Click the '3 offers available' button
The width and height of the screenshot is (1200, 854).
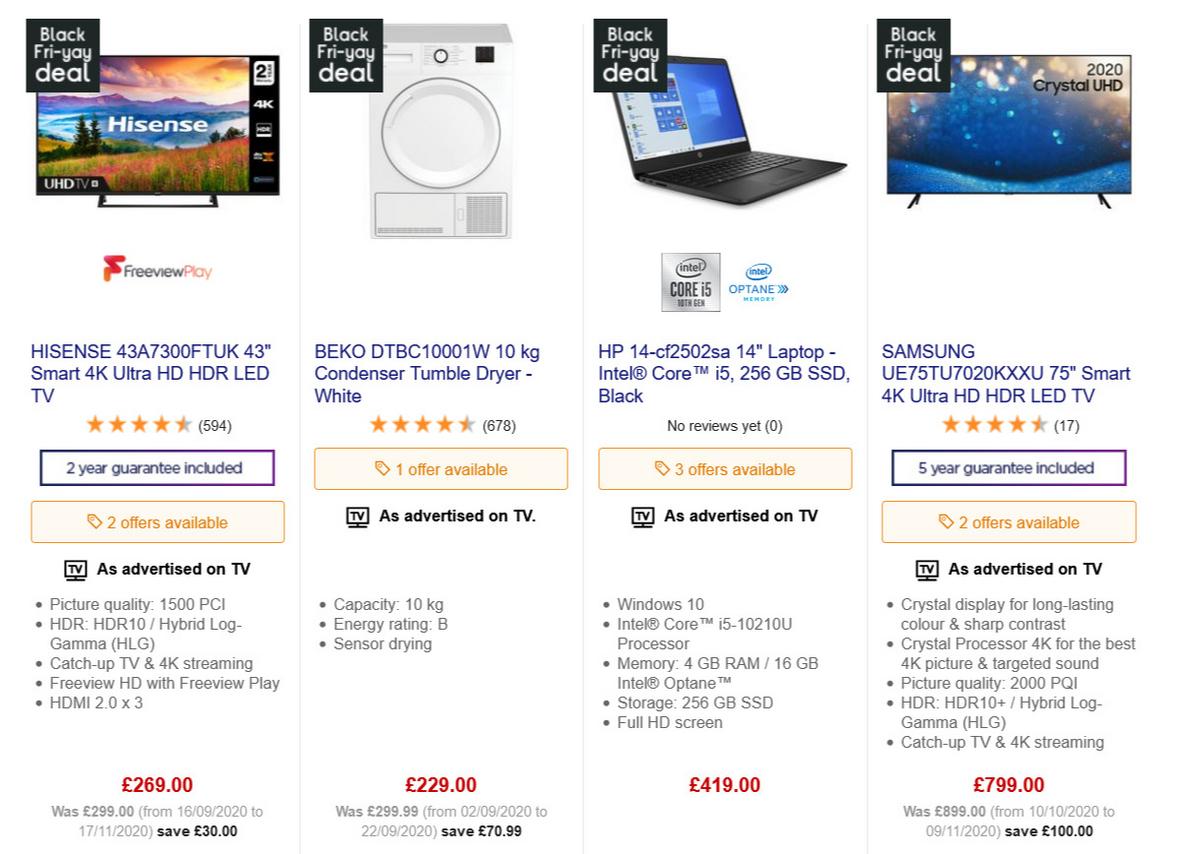click(x=725, y=469)
